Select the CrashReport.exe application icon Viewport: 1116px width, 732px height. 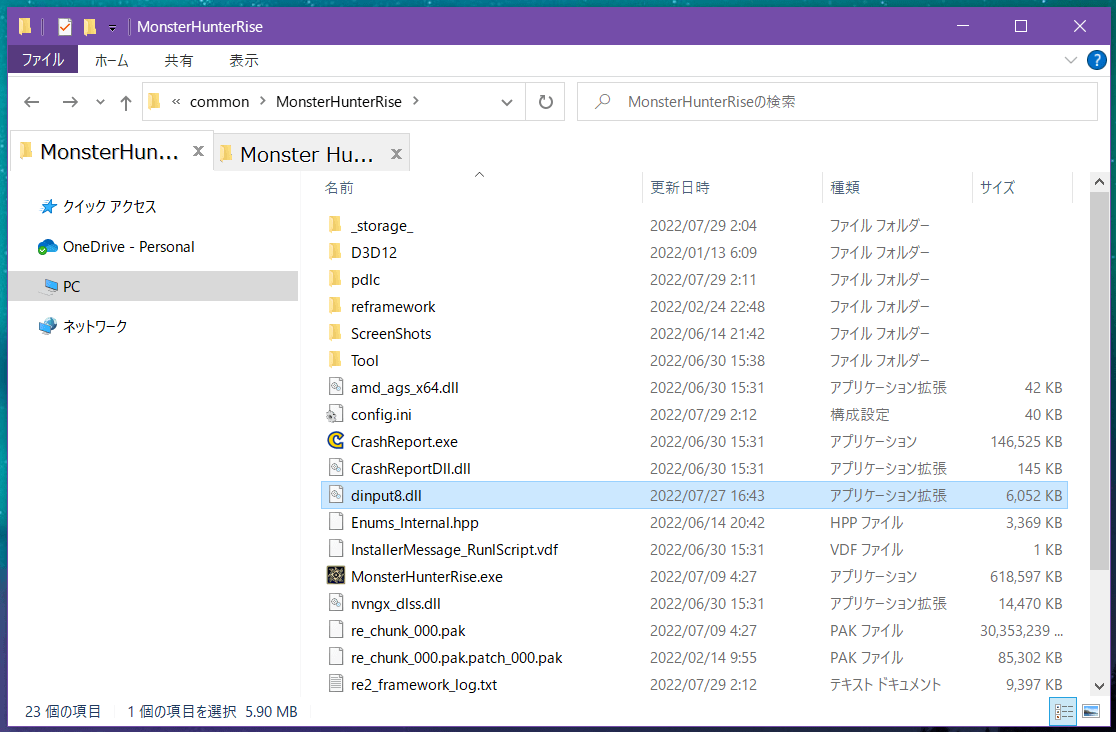click(336, 441)
